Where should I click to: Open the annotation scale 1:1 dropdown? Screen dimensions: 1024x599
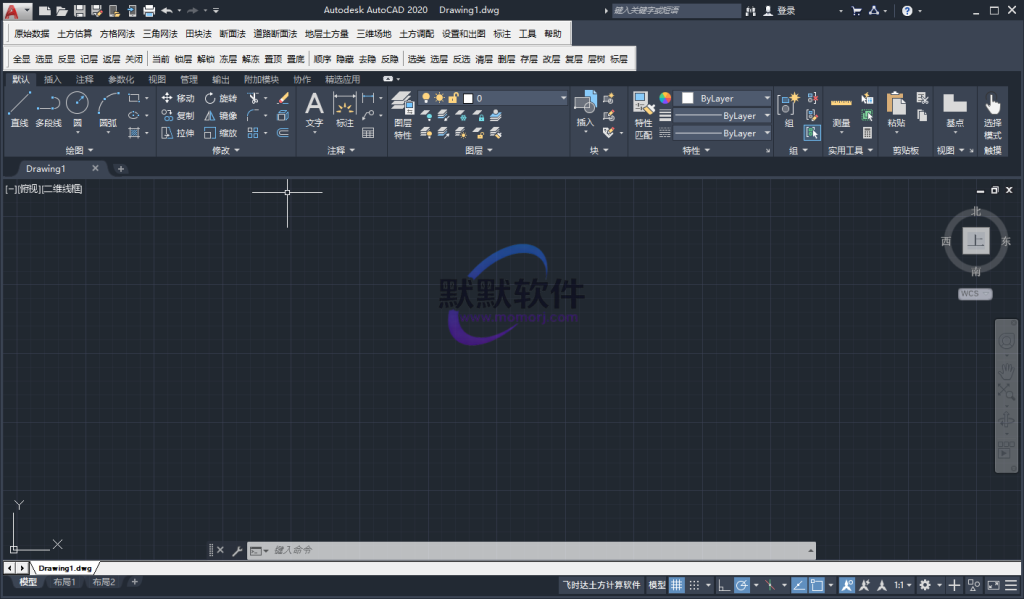902,585
